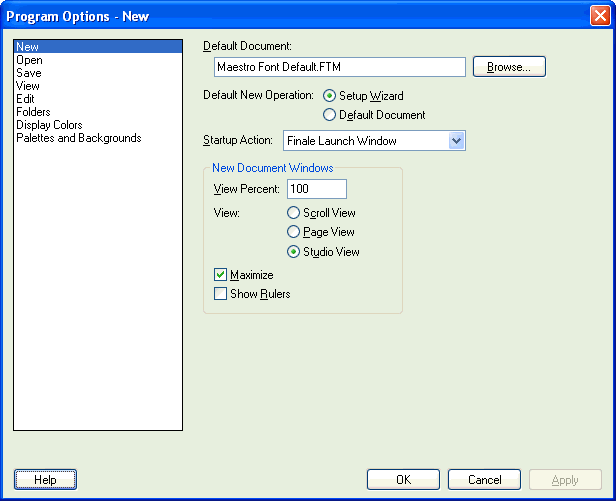Select Scroll View radio option

(293, 213)
